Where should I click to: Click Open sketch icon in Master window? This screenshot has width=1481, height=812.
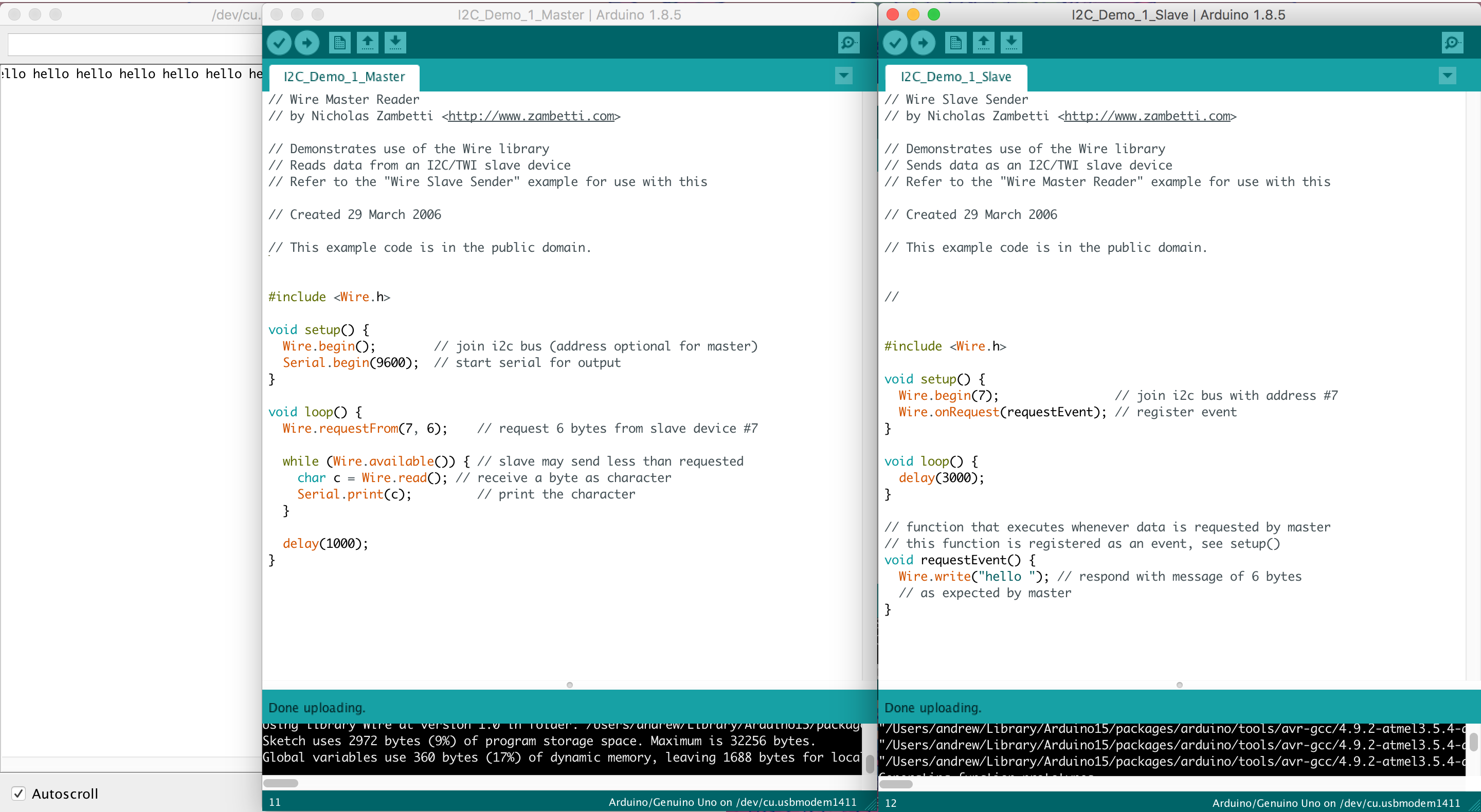coord(367,43)
